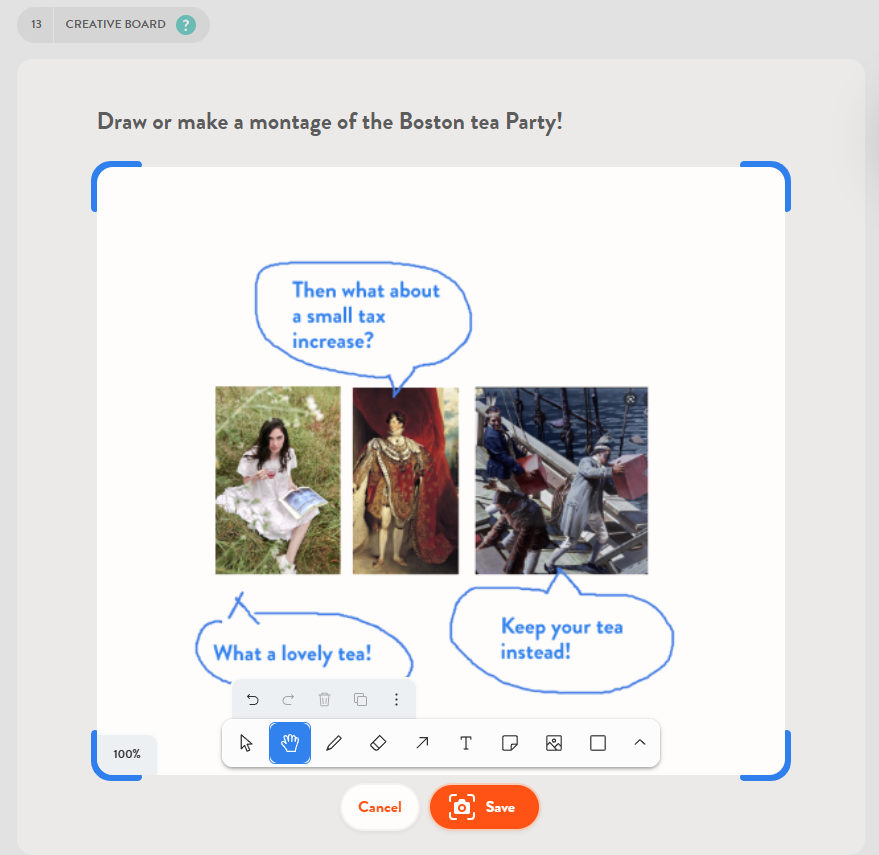
Task: Select the Eraser tool
Action: point(378,743)
